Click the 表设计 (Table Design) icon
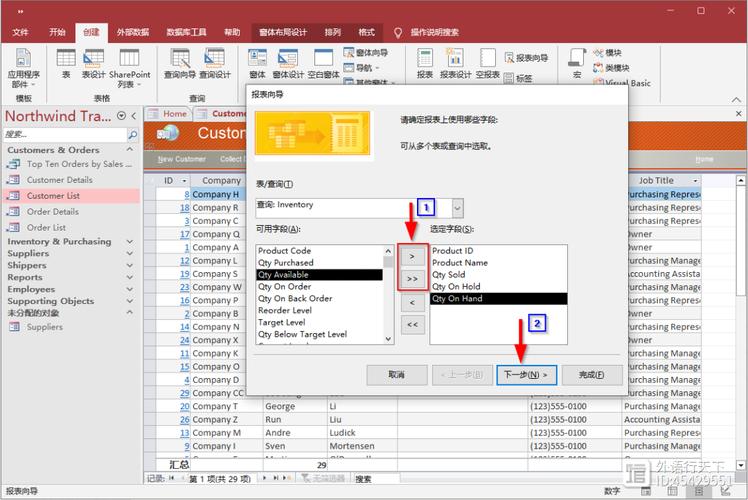This screenshot has height=500, width=748. click(x=93, y=62)
